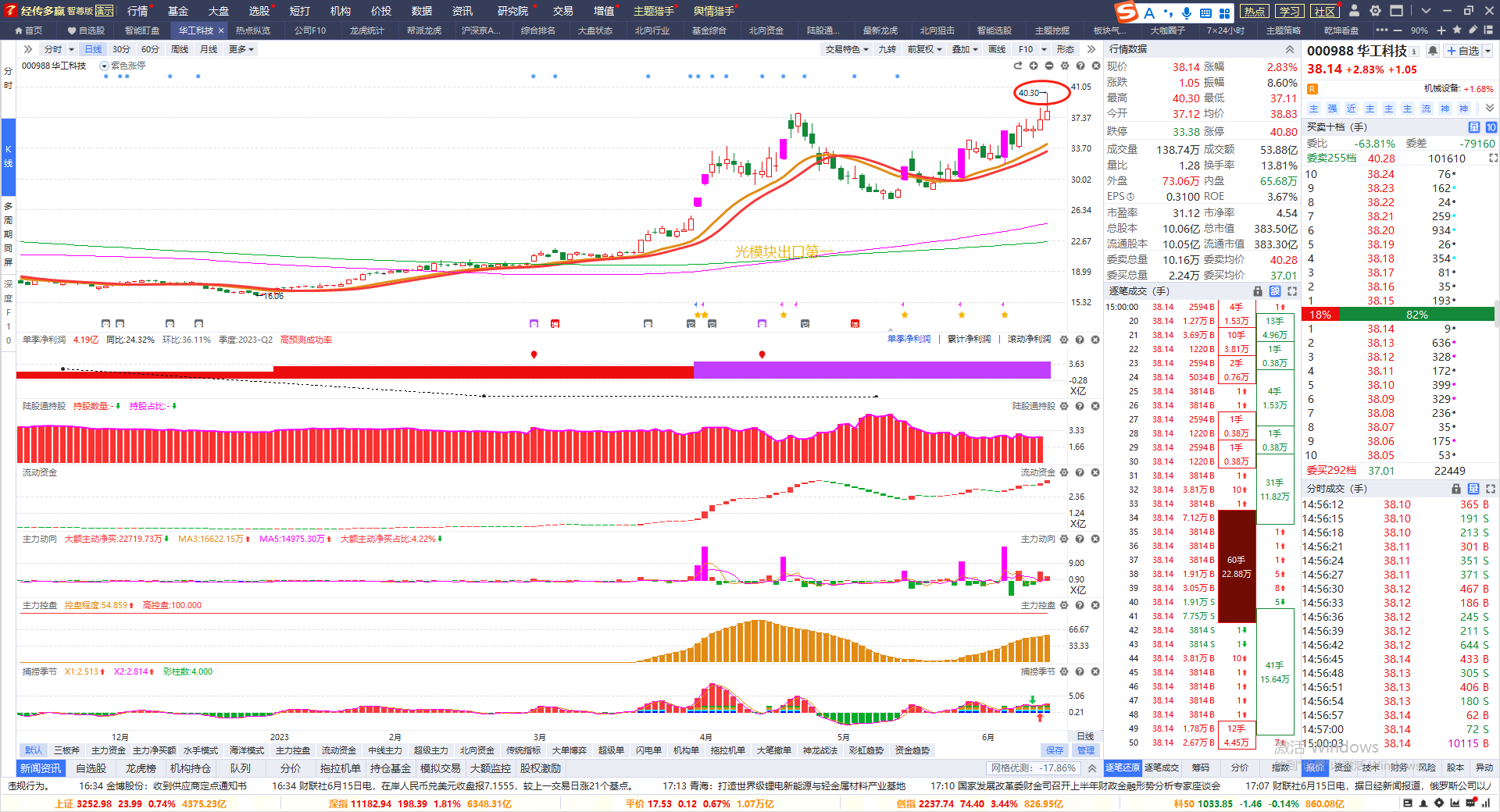The width and height of the screenshot is (1500, 812).
Task: Open more tabs via three-dots icon
Action: pyautogui.click(x=1382, y=30)
